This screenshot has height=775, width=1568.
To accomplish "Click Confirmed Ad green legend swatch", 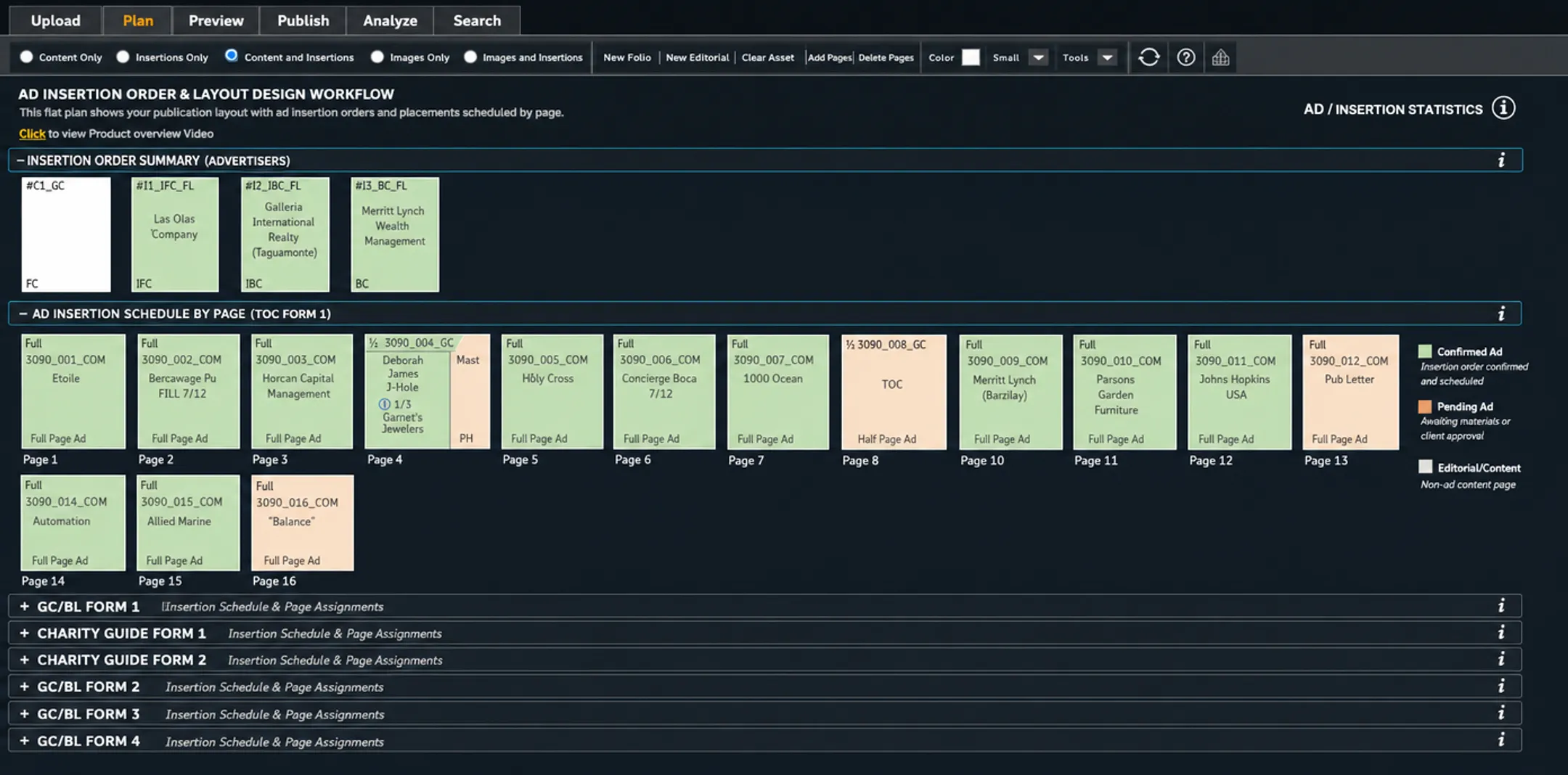I will (1425, 351).
